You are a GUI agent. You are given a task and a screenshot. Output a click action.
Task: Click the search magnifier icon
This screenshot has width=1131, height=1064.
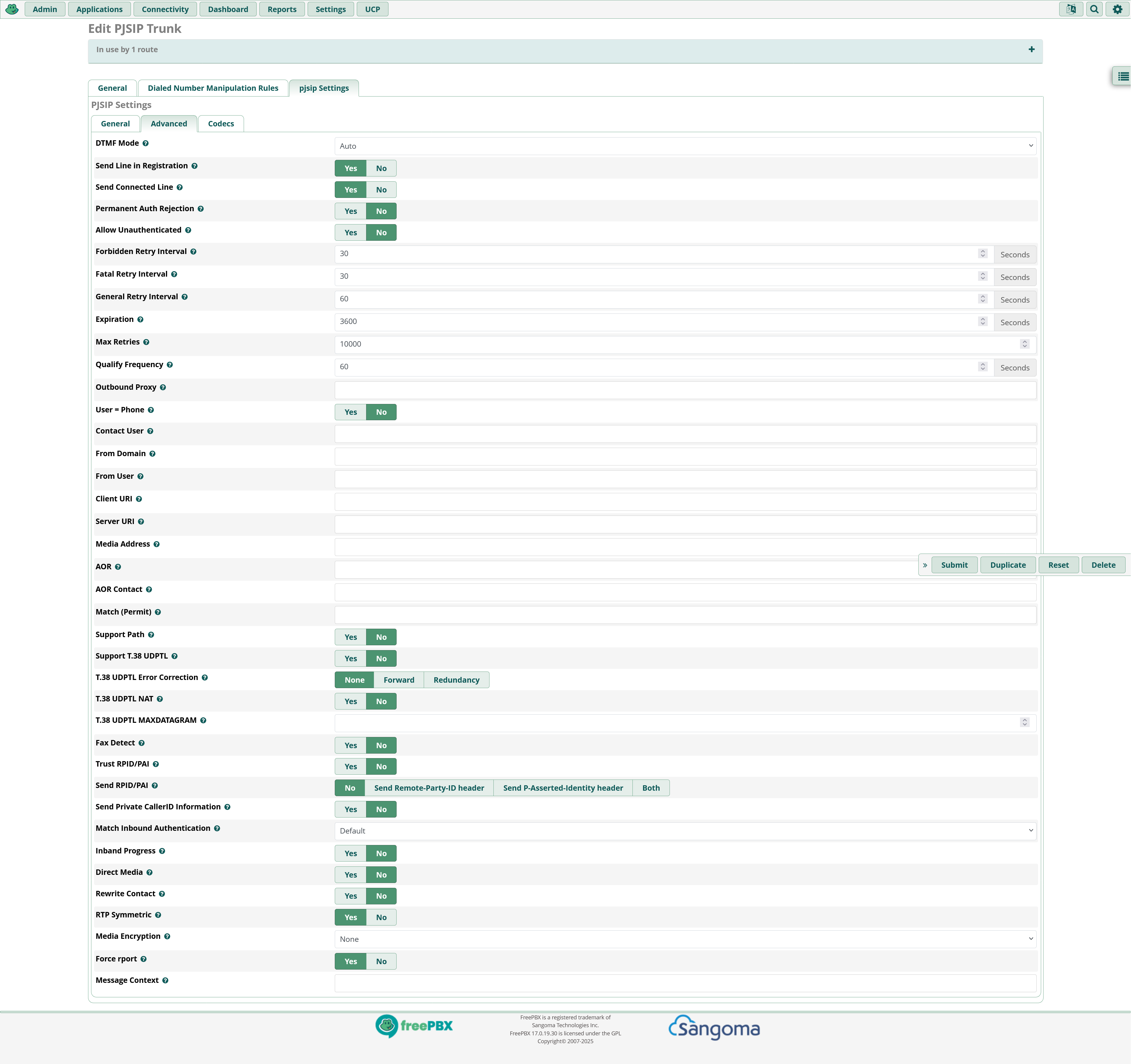click(x=1094, y=9)
